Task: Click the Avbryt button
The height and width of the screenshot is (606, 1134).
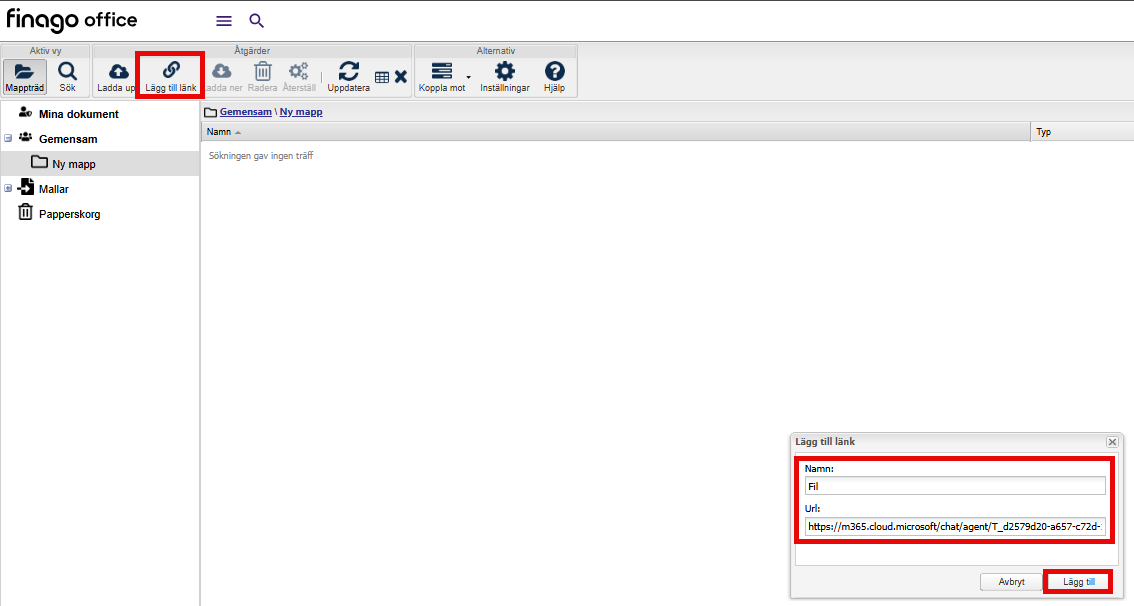Action: [x=1011, y=581]
